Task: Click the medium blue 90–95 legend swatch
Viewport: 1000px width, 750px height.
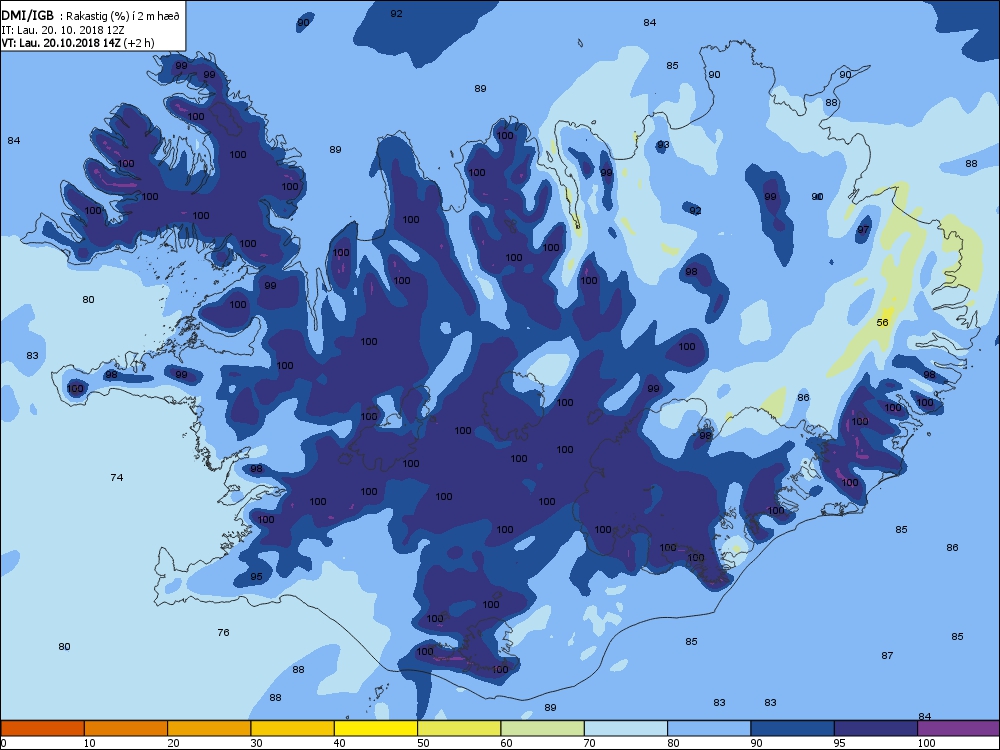Action: pyautogui.click(x=793, y=728)
